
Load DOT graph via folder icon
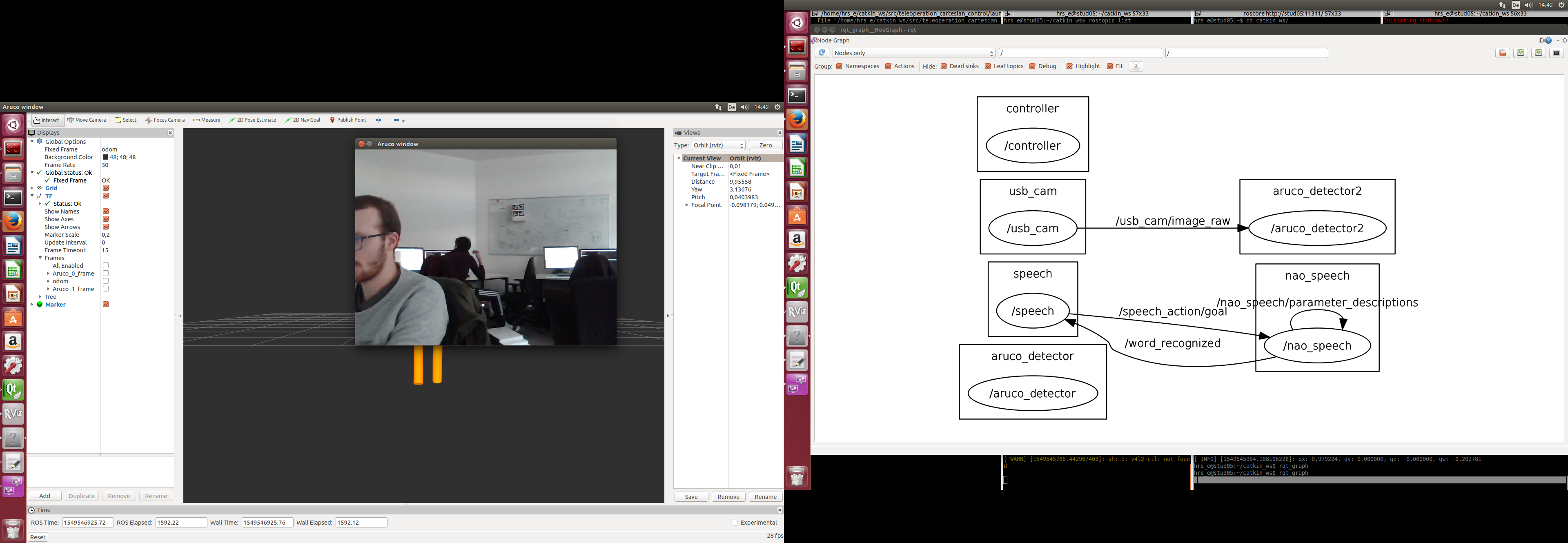(x=1502, y=53)
